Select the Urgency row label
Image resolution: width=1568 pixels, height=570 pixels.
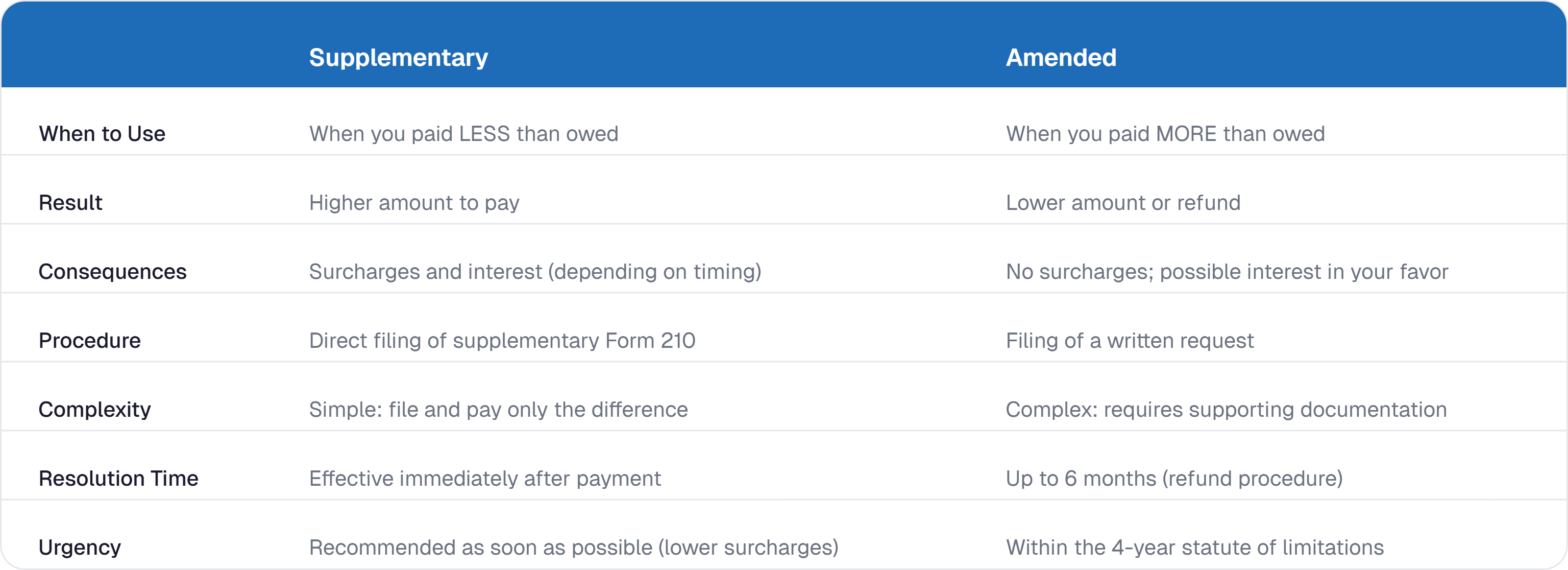pos(79,548)
